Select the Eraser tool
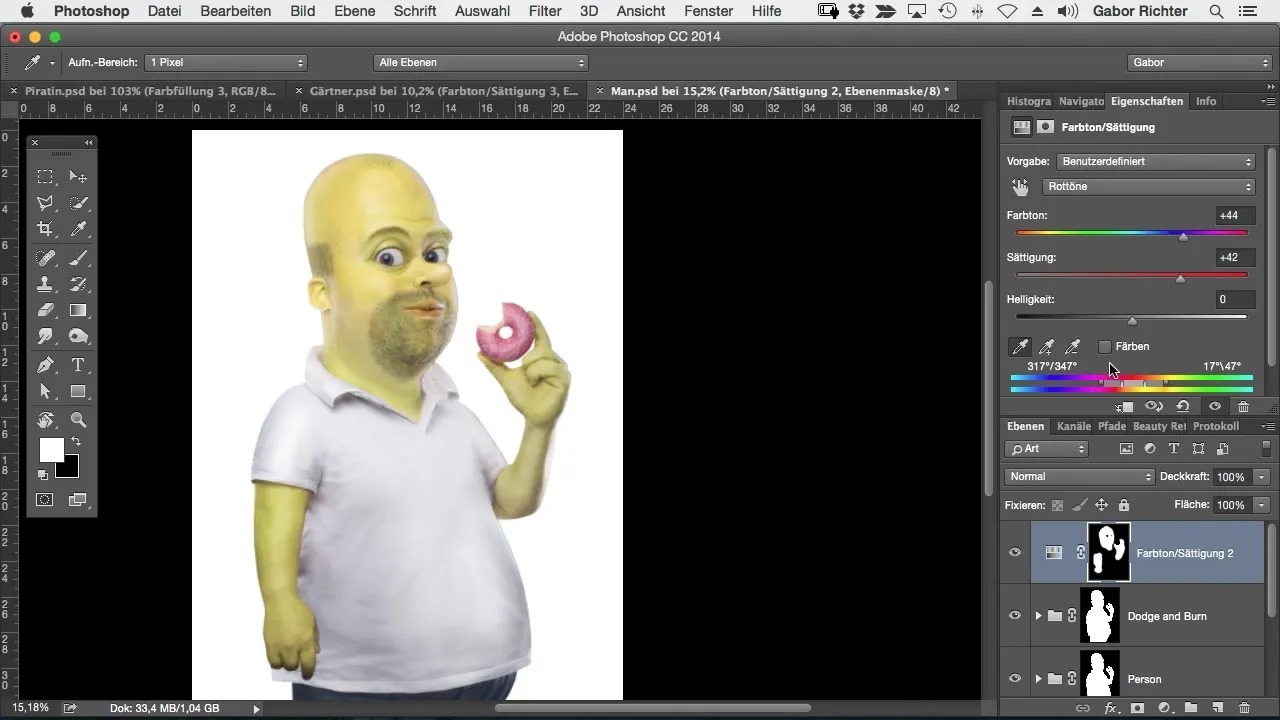The width and height of the screenshot is (1280, 720). coord(45,311)
